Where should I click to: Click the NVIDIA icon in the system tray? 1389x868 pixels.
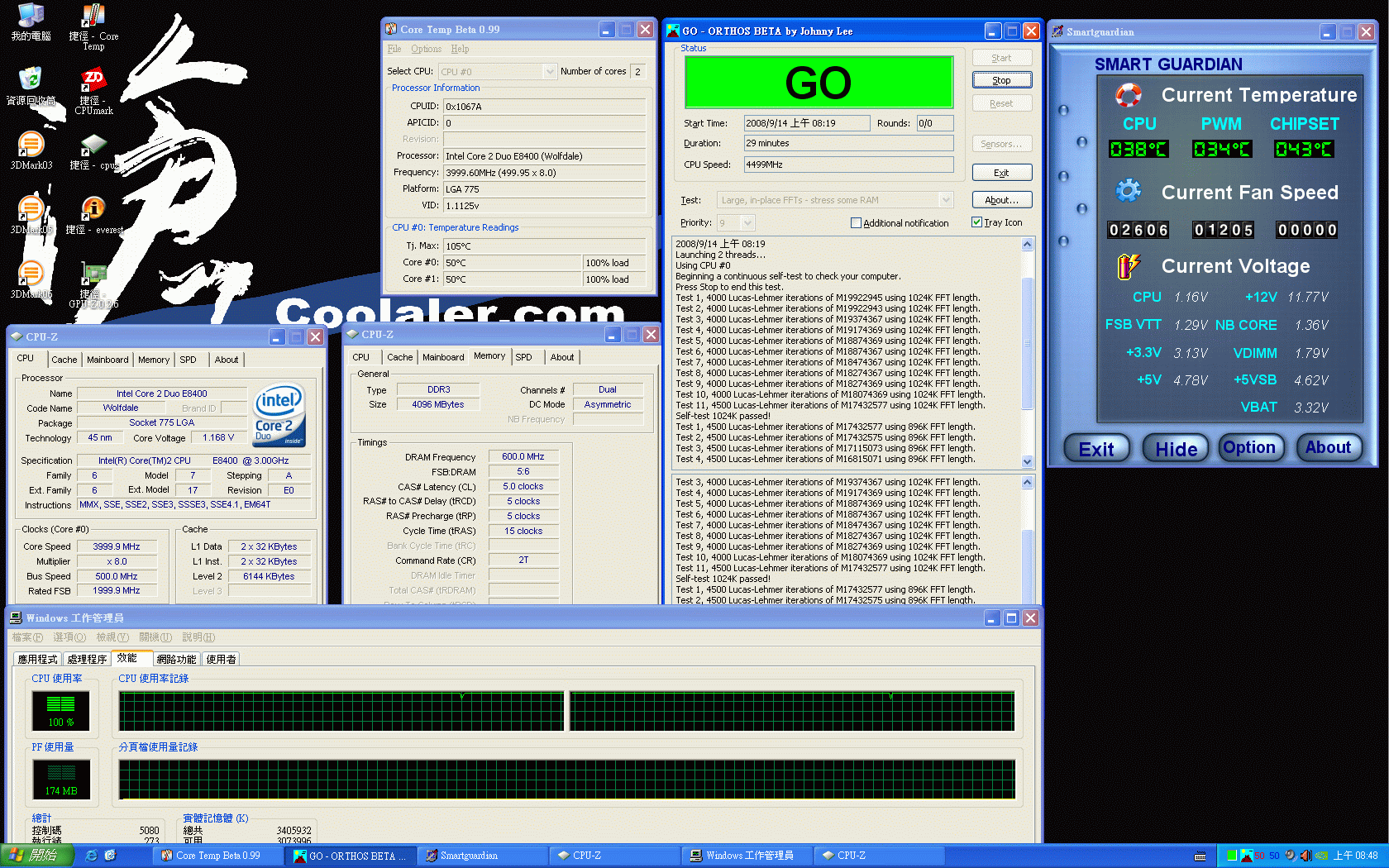(x=1321, y=856)
